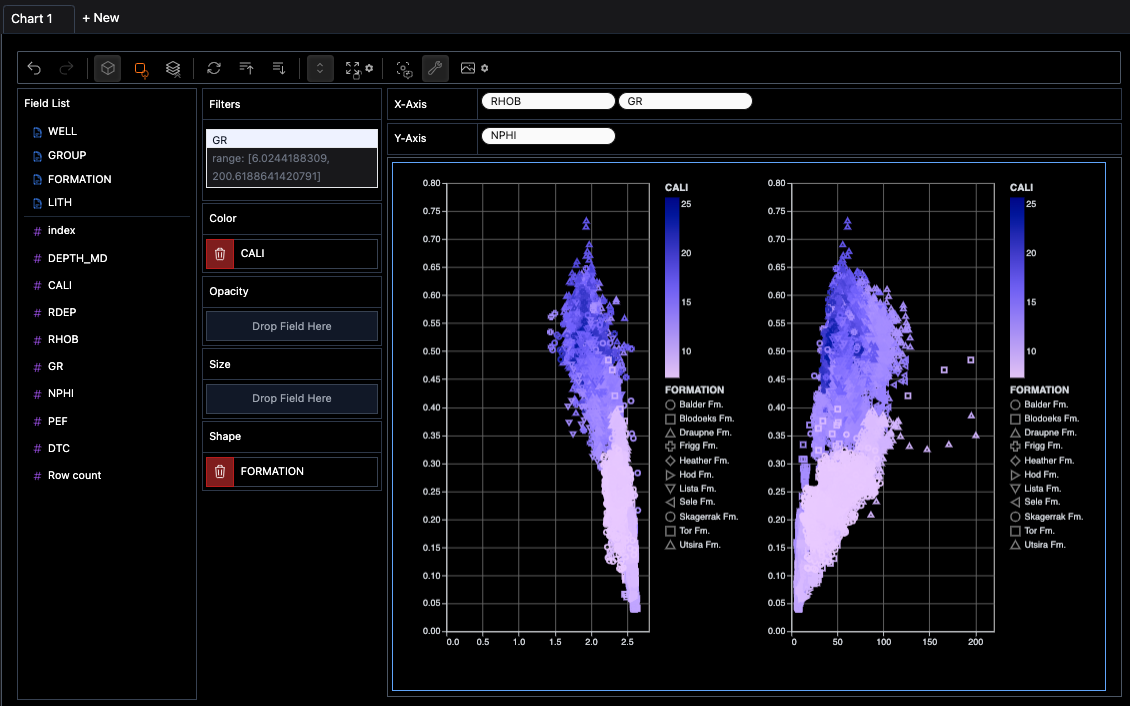Click the undo arrow in toolbar

pyautogui.click(x=34, y=68)
